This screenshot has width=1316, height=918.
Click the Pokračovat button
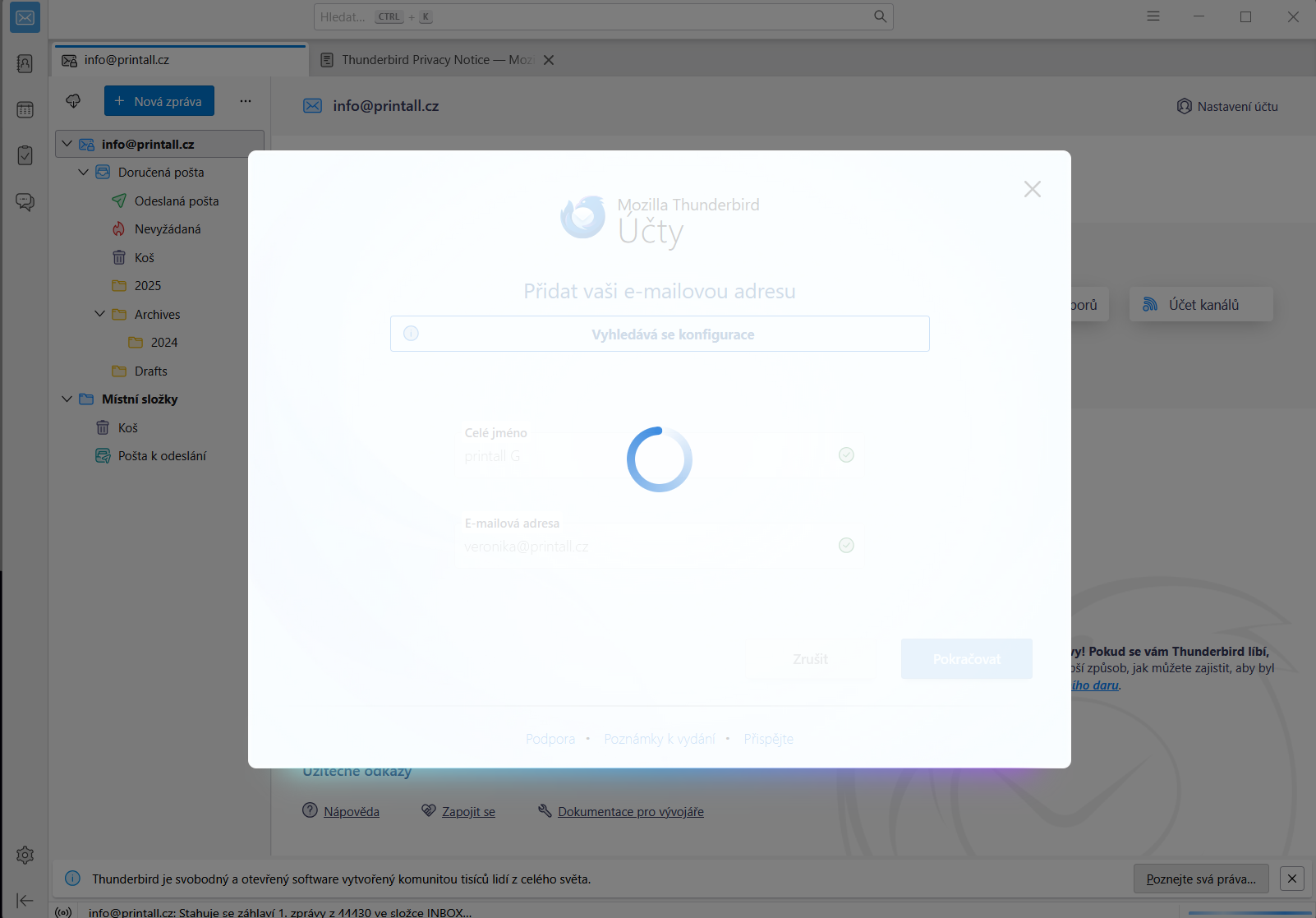pos(967,659)
